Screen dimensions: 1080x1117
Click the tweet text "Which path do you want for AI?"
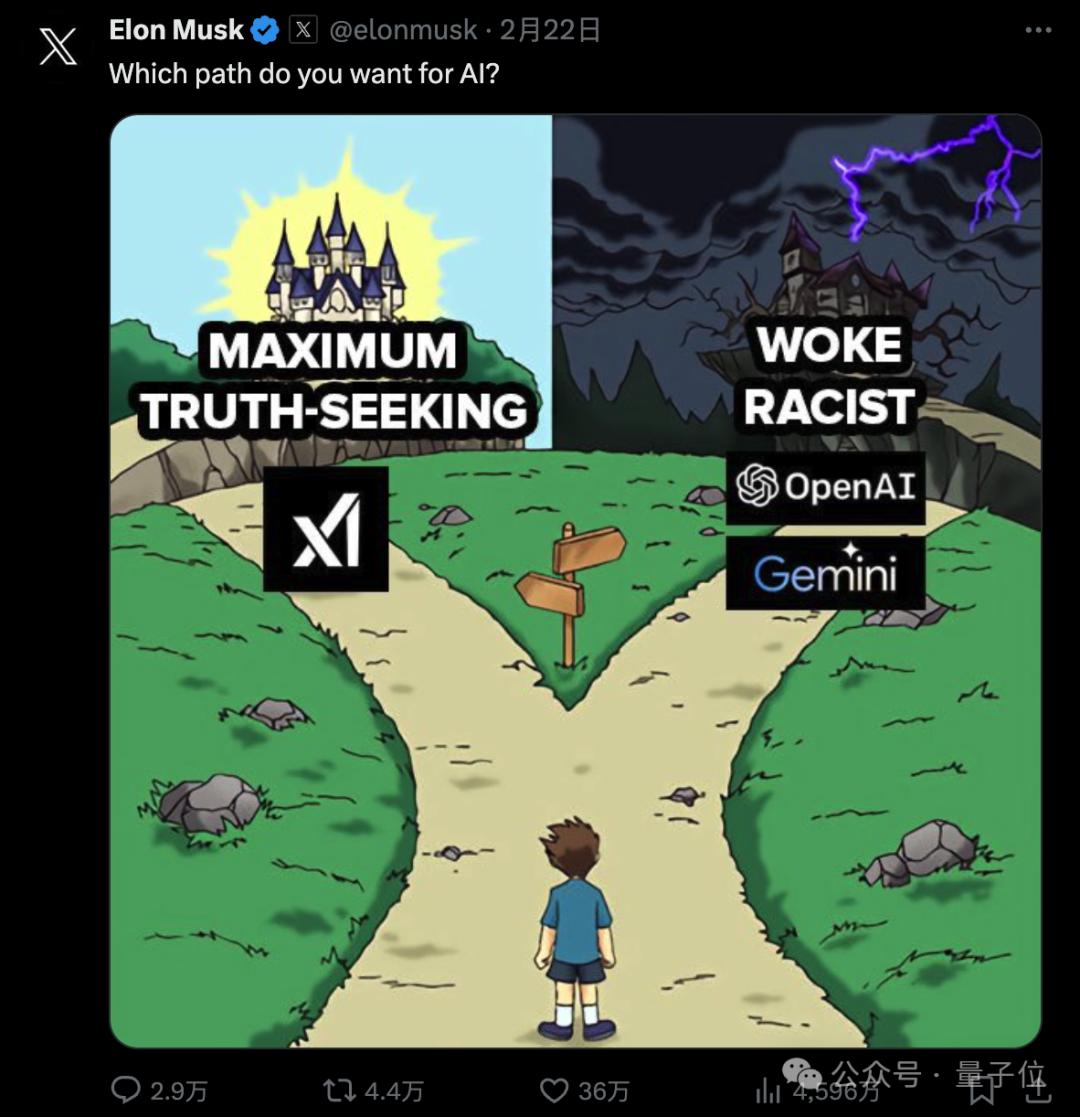click(x=304, y=73)
